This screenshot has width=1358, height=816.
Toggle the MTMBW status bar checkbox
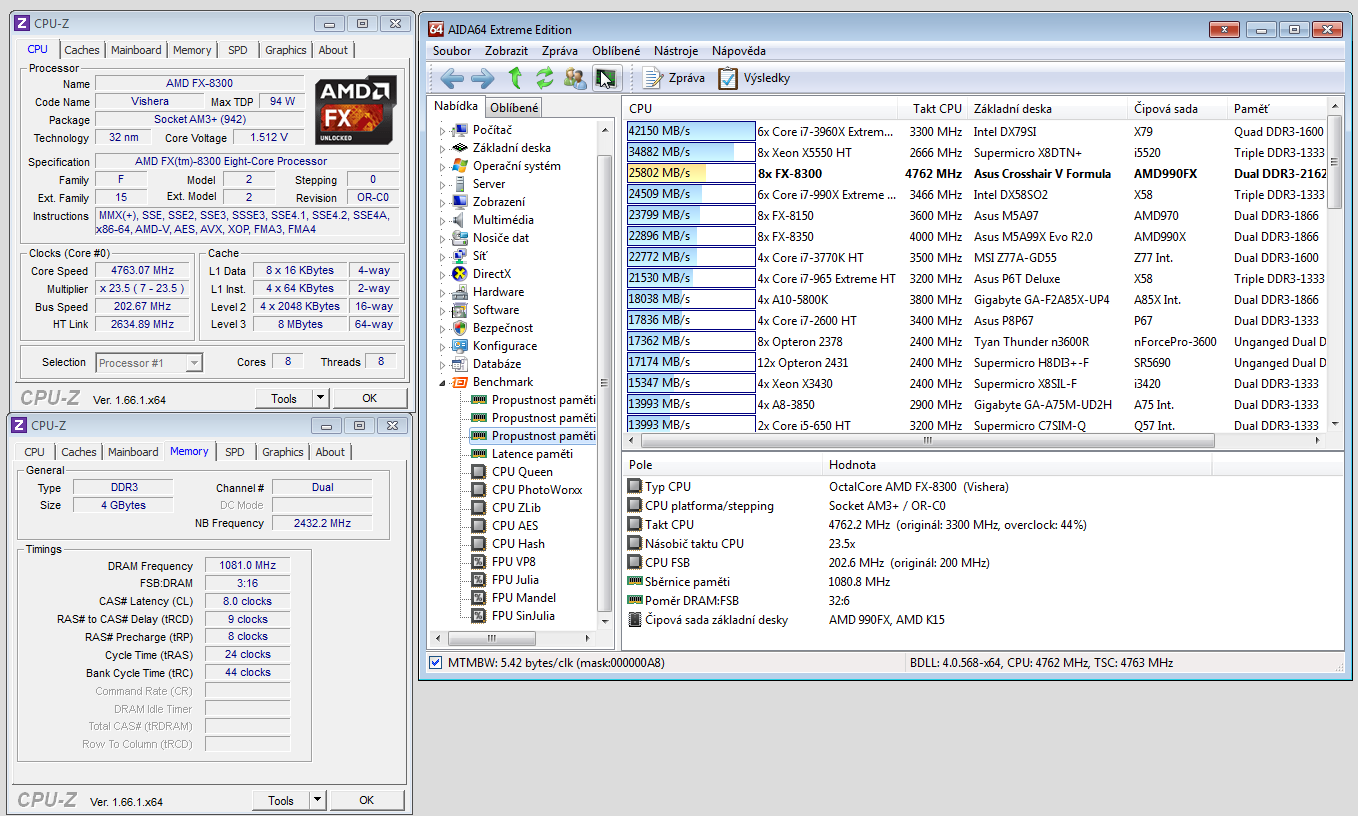[x=435, y=662]
